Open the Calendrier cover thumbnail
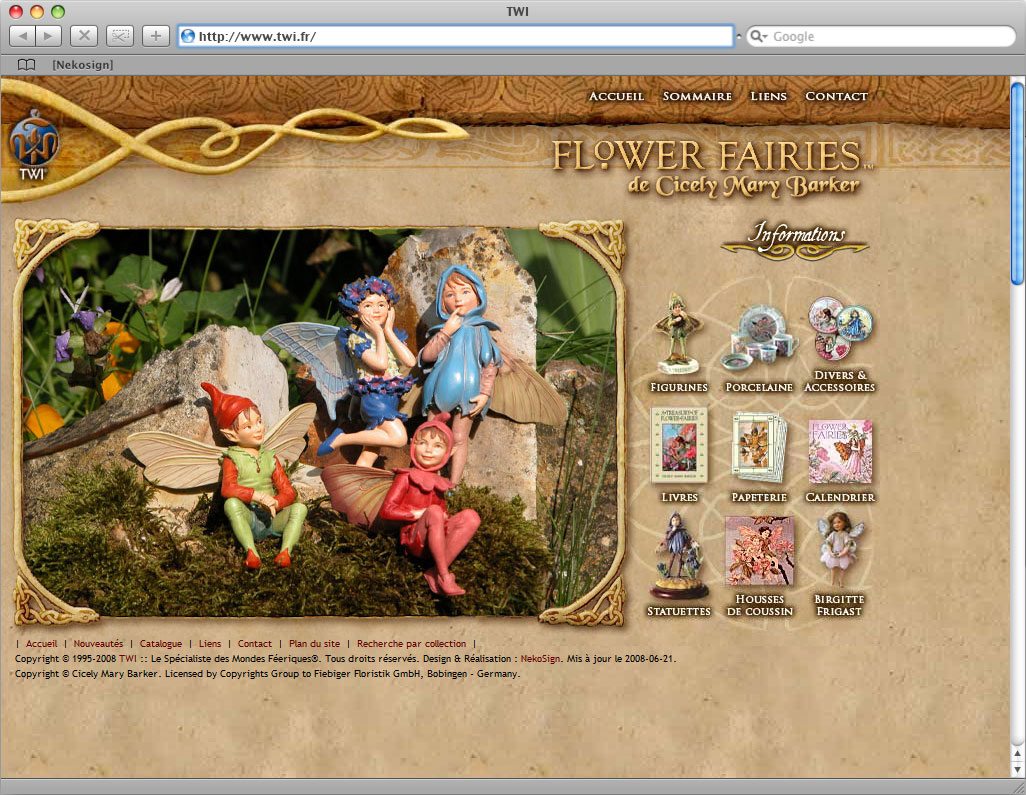 (x=840, y=451)
